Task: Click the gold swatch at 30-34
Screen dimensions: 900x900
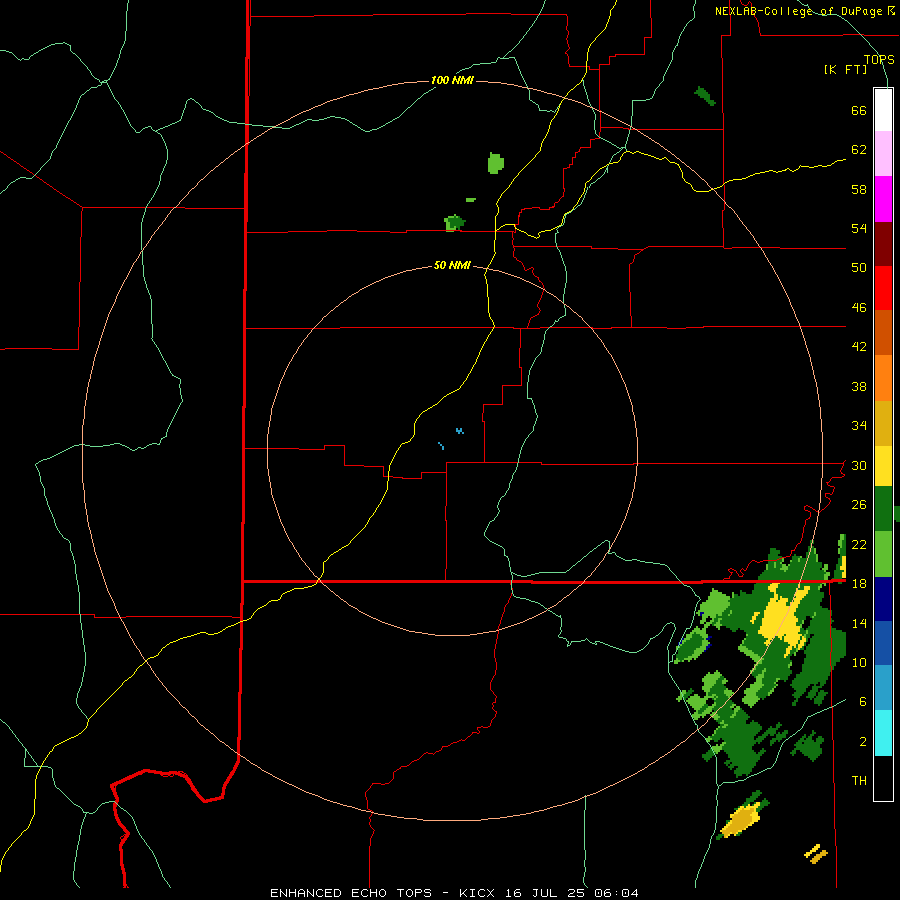Action: point(883,424)
